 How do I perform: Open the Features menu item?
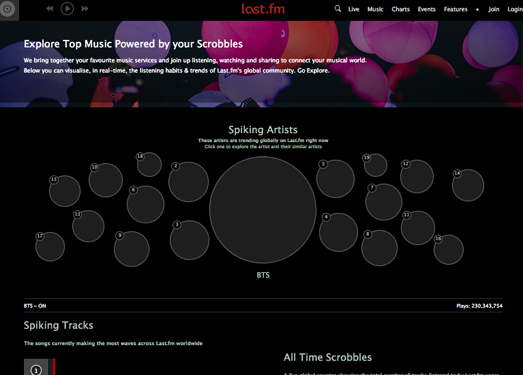[455, 9]
